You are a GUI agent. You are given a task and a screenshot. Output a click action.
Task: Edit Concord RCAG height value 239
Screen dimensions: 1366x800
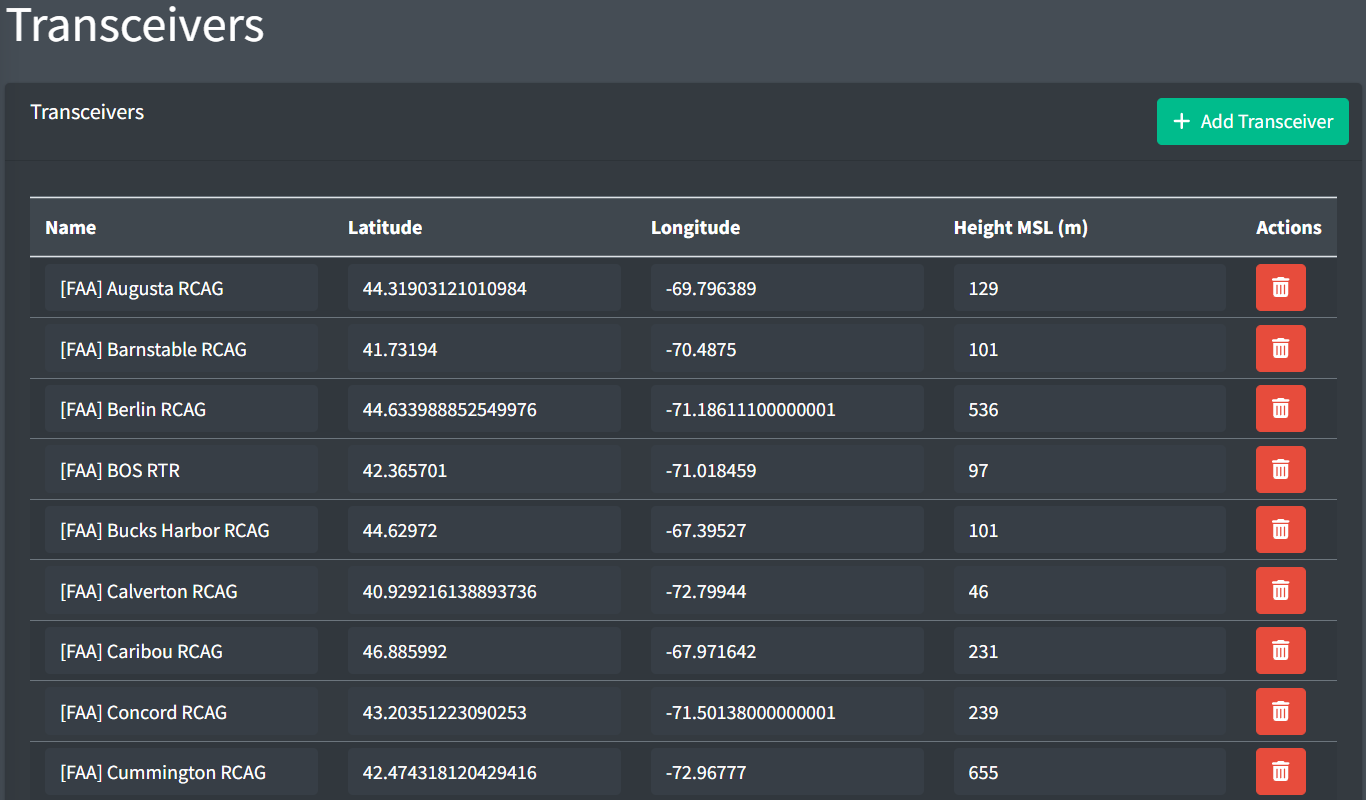coord(1090,712)
